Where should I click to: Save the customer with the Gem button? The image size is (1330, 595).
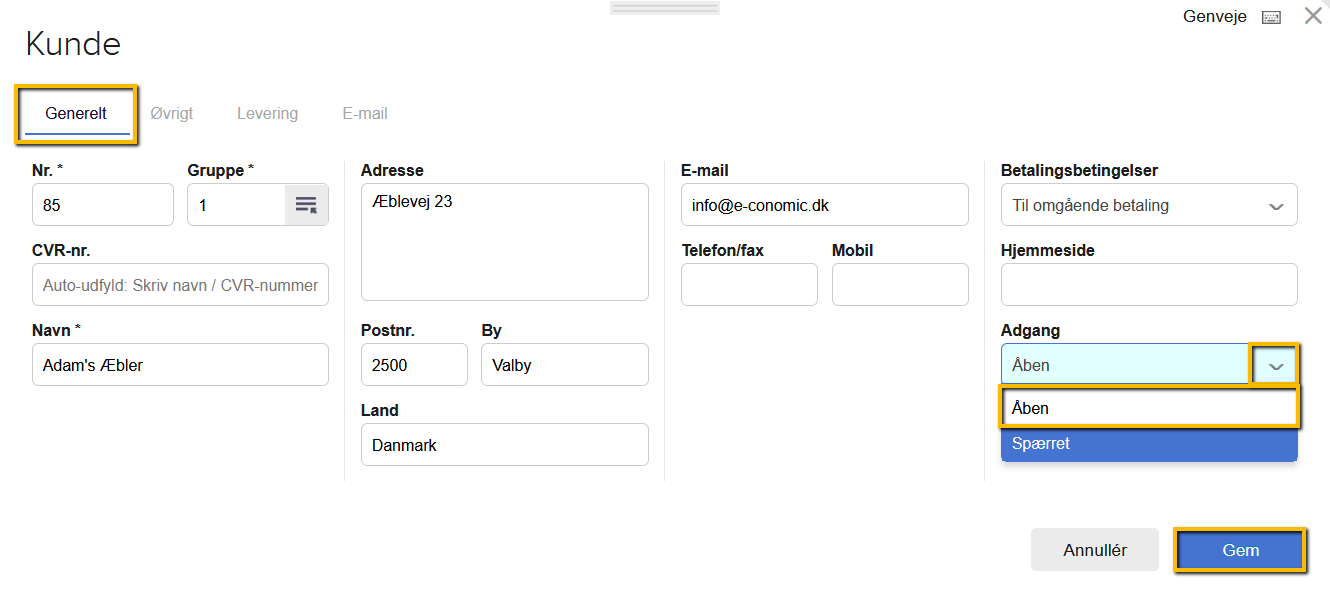[1240, 549]
